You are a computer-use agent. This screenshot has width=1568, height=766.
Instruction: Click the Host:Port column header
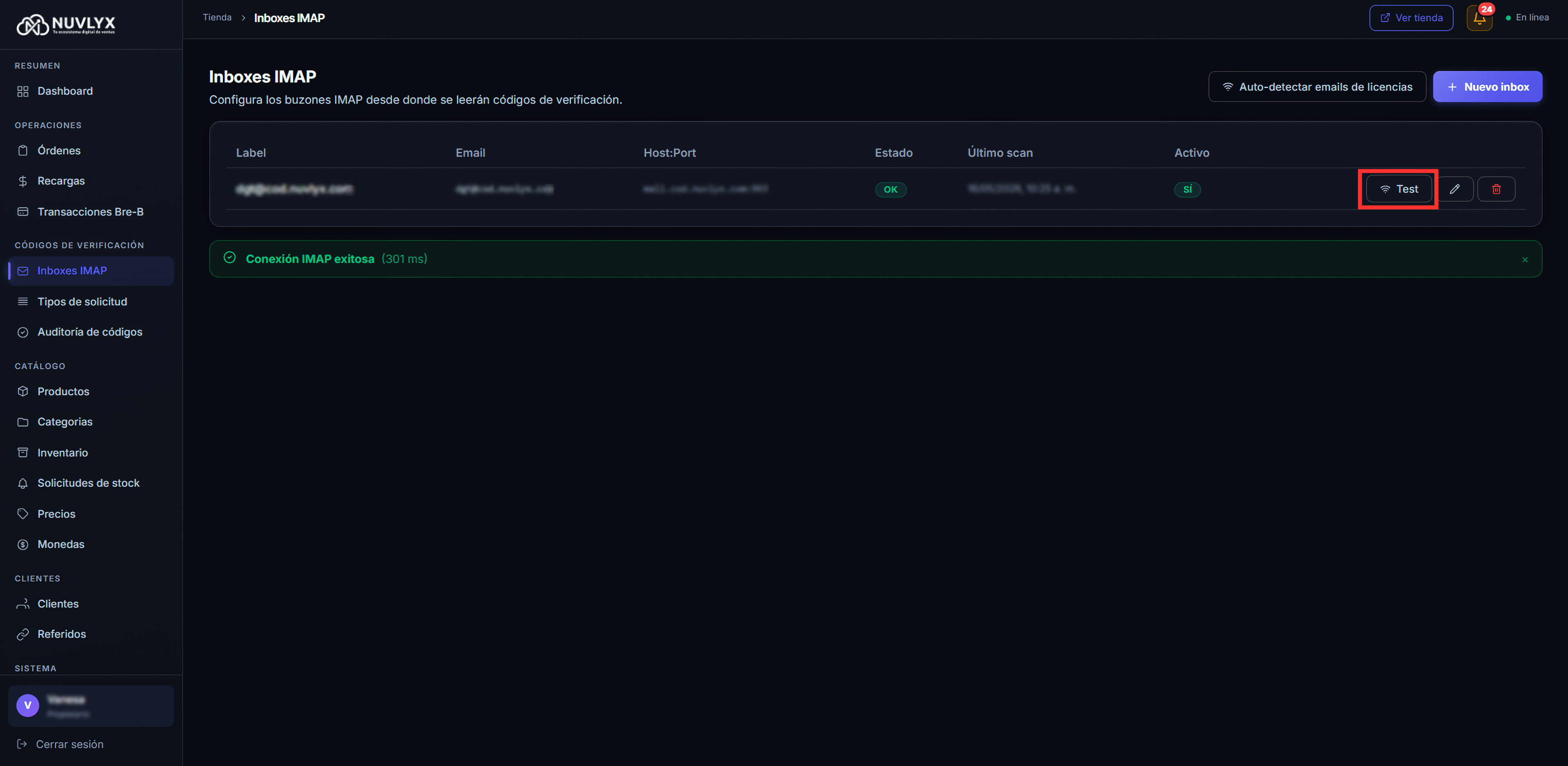tap(670, 153)
